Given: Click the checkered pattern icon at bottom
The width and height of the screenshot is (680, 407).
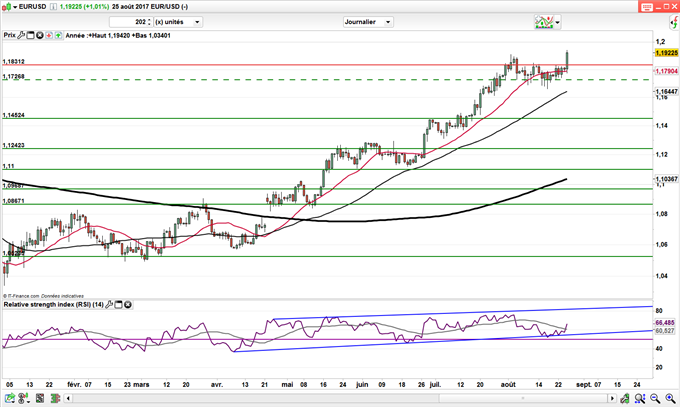Looking at the screenshot, I should point(40,398).
